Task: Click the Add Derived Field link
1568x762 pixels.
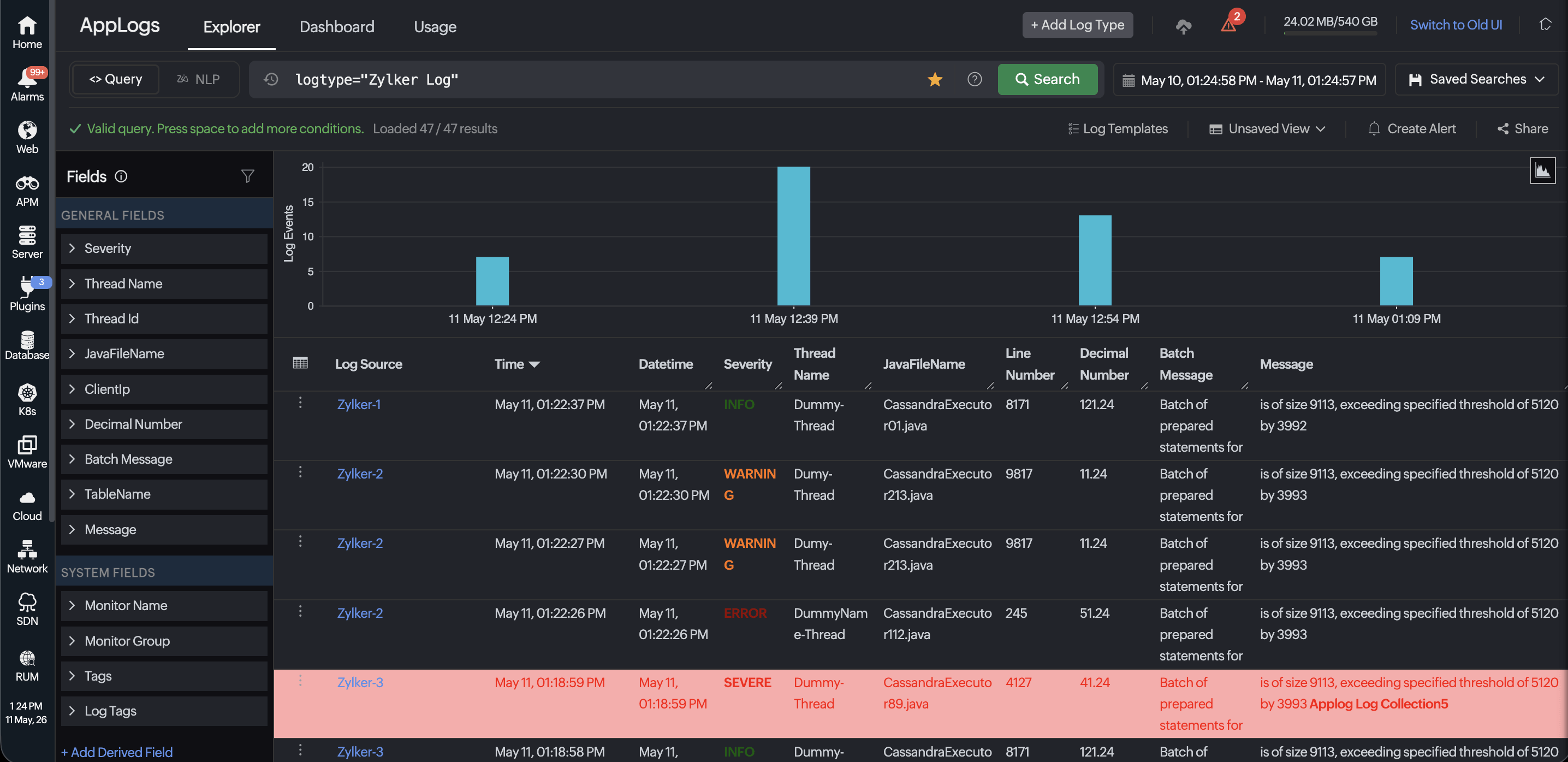Action: tap(117, 752)
